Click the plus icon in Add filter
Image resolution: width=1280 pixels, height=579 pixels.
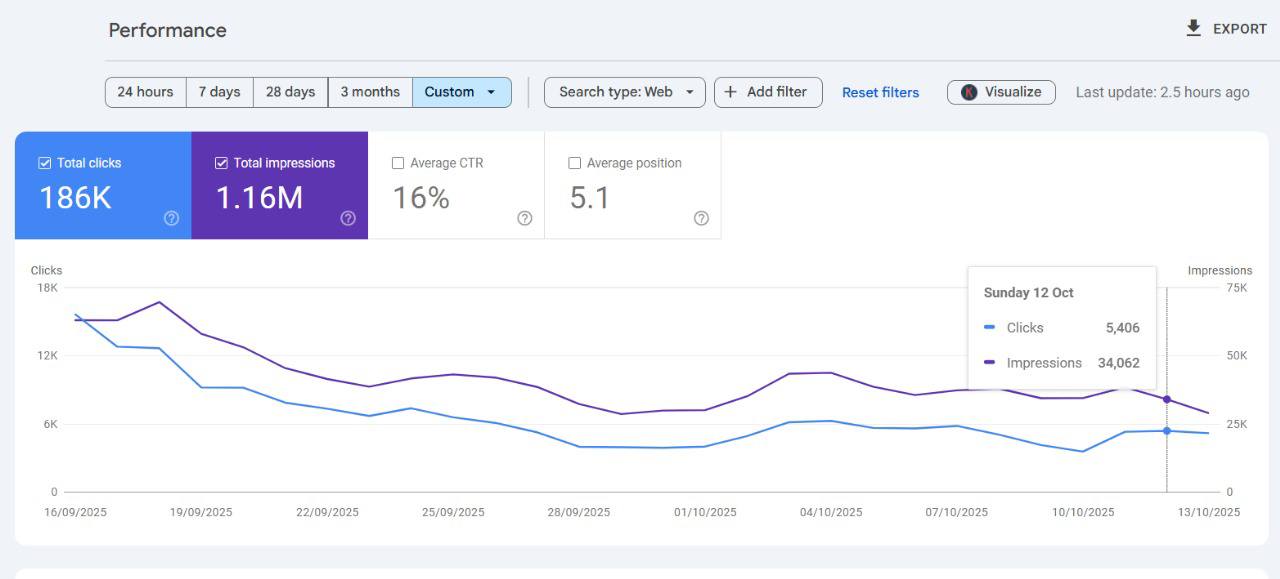(x=730, y=92)
